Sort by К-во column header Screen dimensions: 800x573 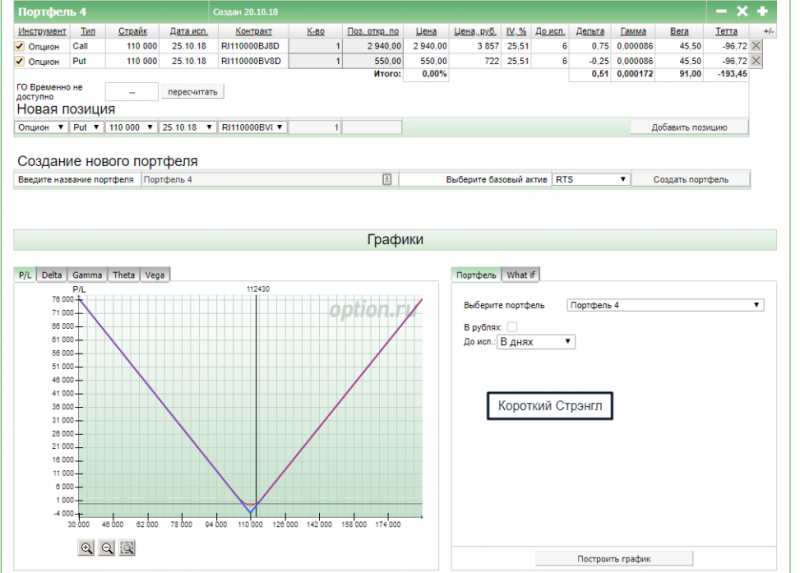click(315, 31)
